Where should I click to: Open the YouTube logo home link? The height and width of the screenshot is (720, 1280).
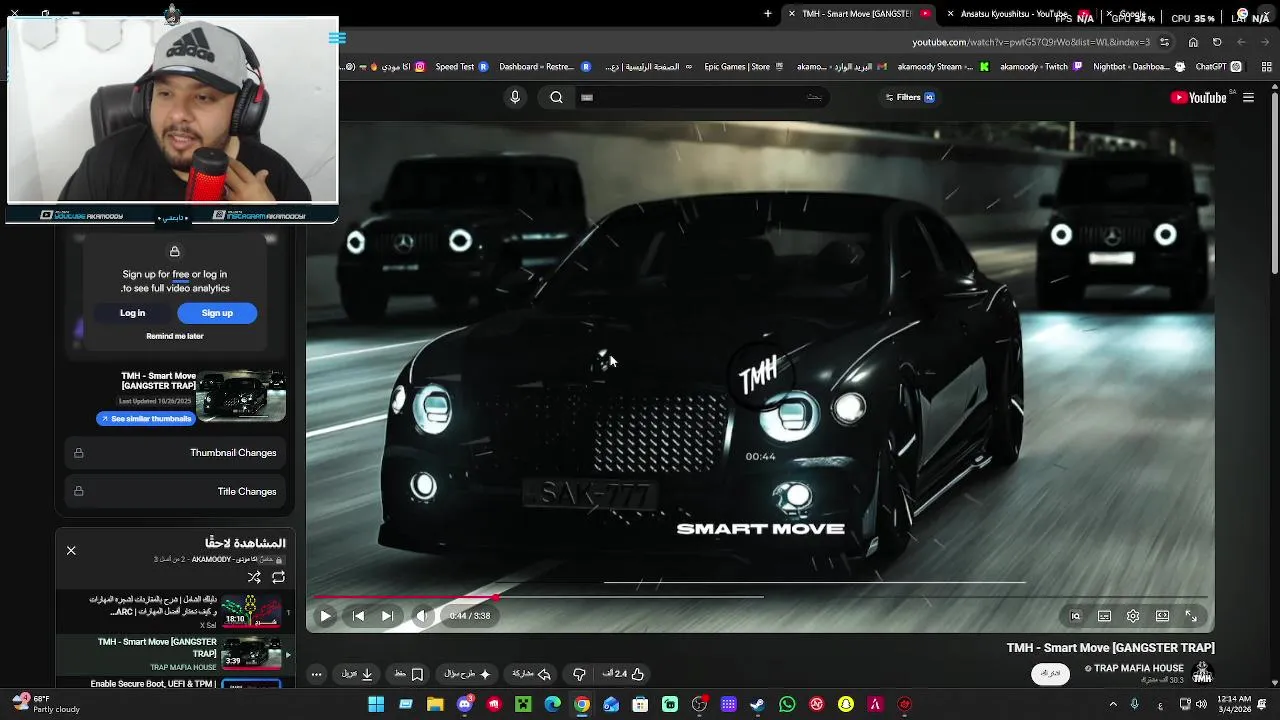[1199, 97]
